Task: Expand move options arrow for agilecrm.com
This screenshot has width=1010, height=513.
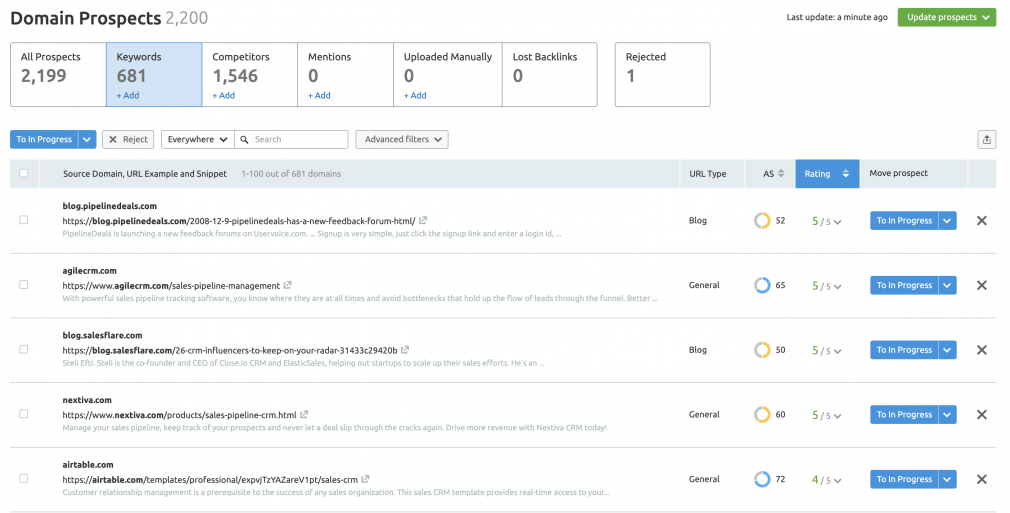Action: pos(948,285)
